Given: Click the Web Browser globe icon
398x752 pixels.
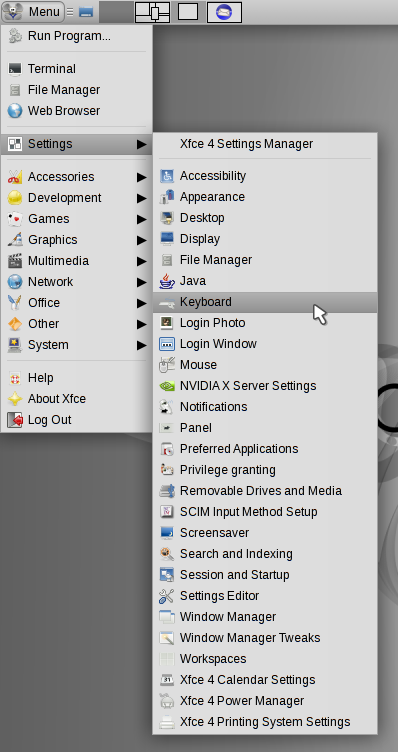Looking at the screenshot, I should [x=15, y=111].
